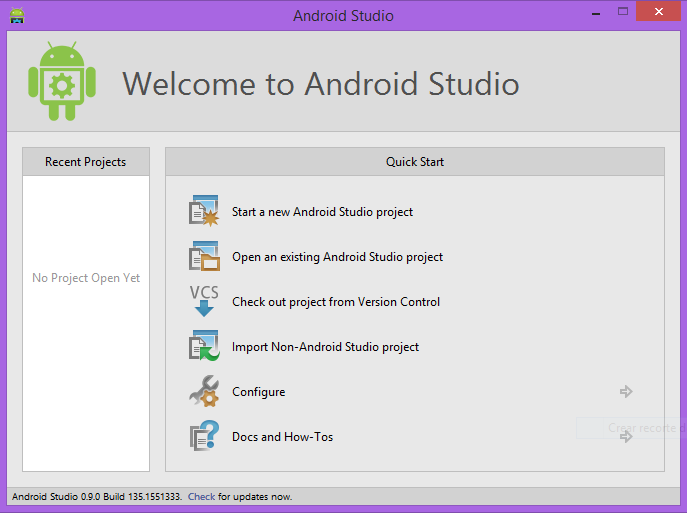Click the open existing project folder icon
Image resolution: width=687 pixels, height=513 pixels.
pyautogui.click(x=204, y=256)
